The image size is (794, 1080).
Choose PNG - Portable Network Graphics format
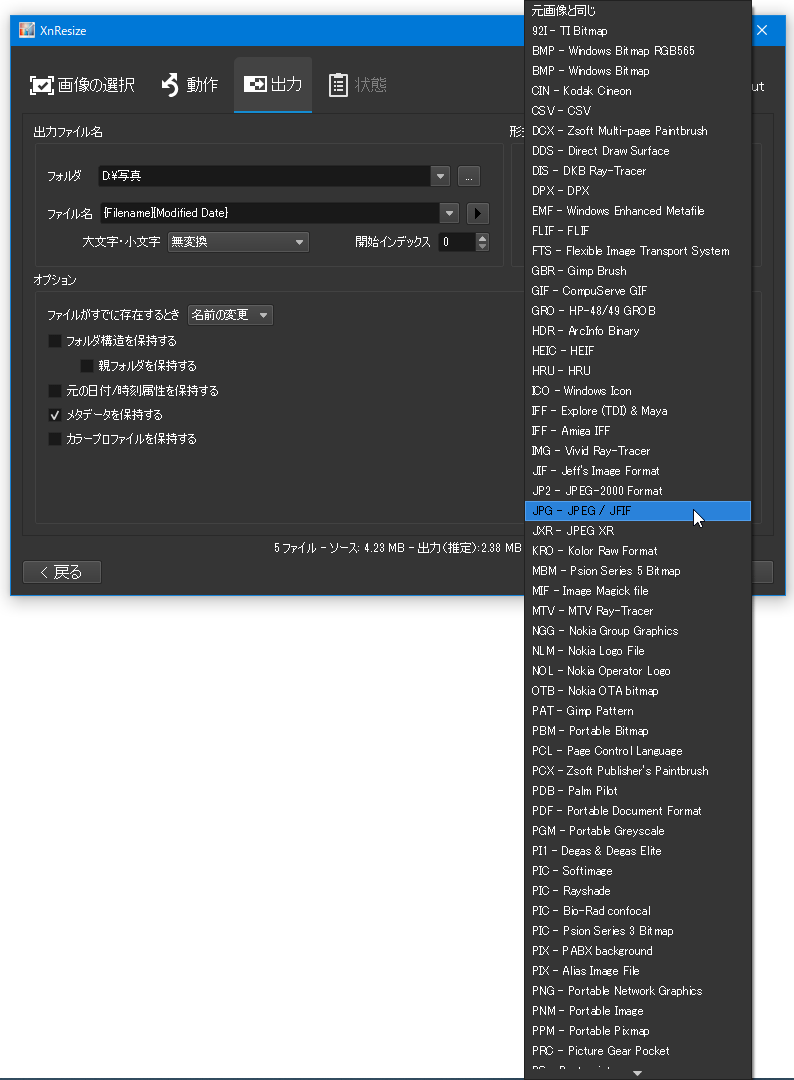tap(638, 990)
